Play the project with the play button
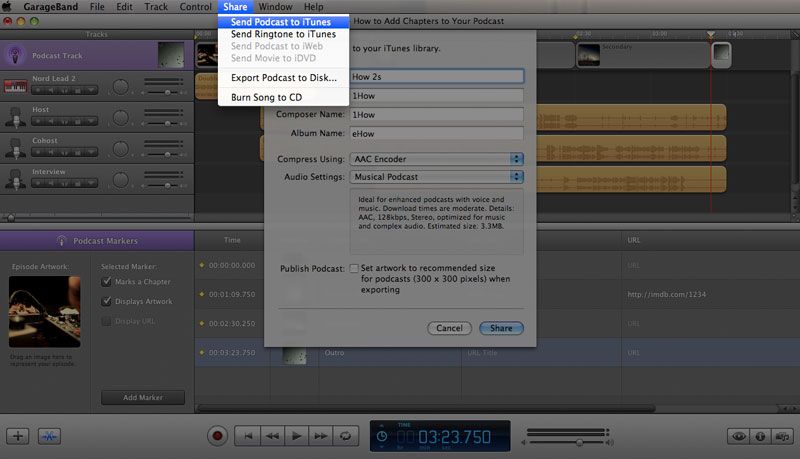The image size is (800, 459). (x=296, y=436)
